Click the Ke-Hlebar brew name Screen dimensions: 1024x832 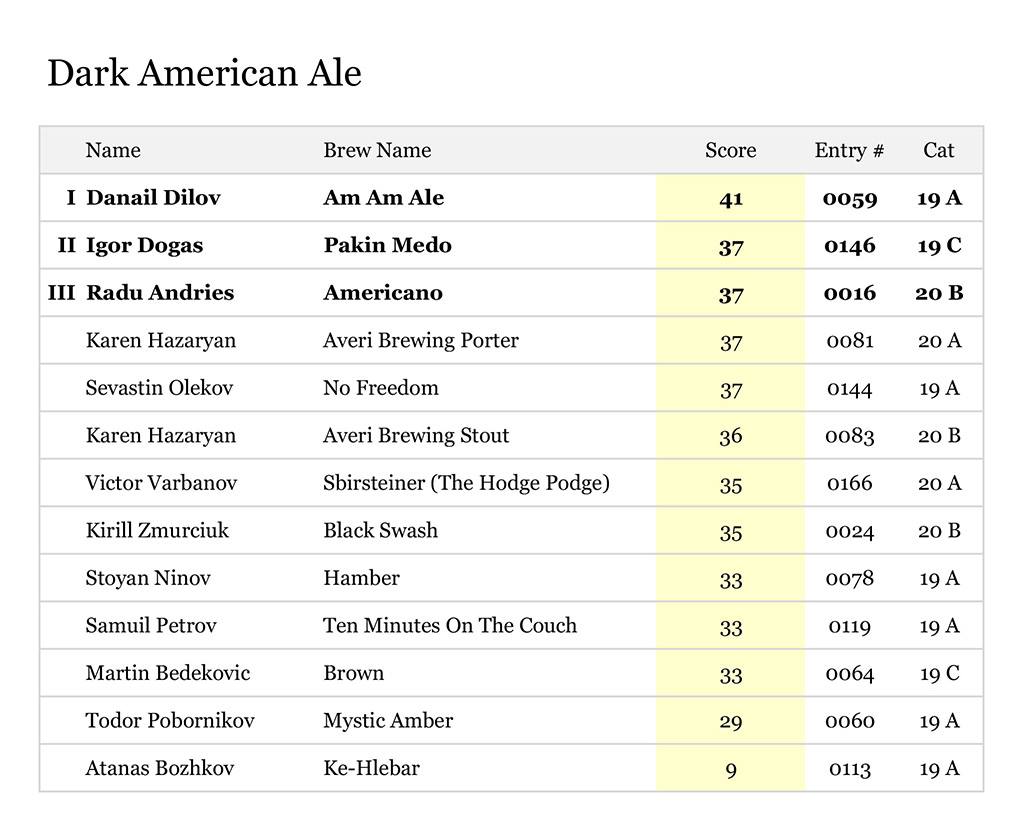pos(371,768)
